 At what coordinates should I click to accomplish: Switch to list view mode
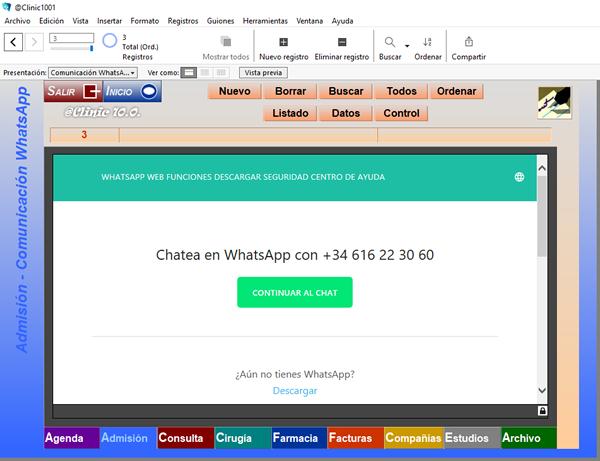coord(205,72)
